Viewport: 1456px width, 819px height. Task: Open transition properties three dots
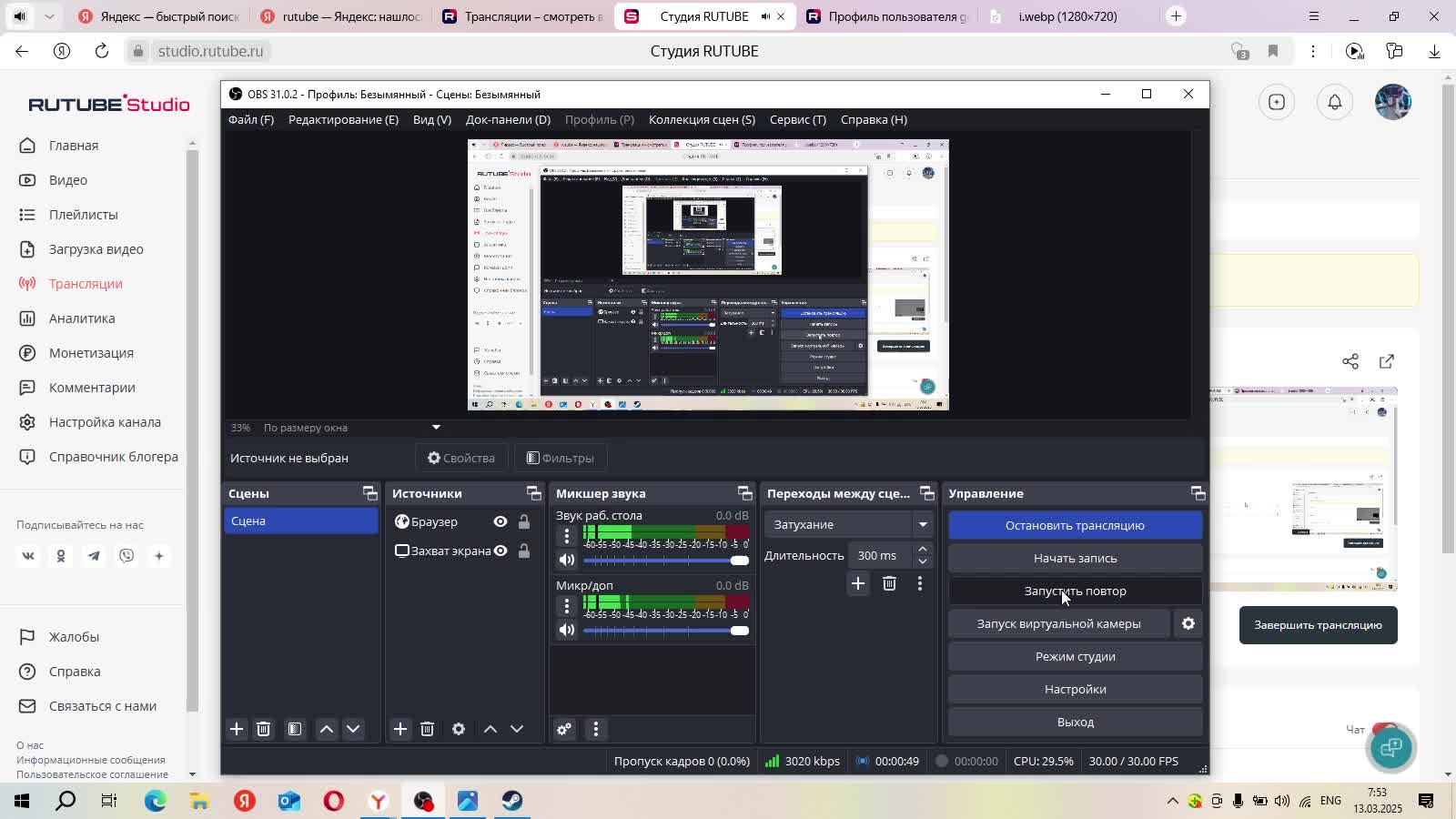920,583
